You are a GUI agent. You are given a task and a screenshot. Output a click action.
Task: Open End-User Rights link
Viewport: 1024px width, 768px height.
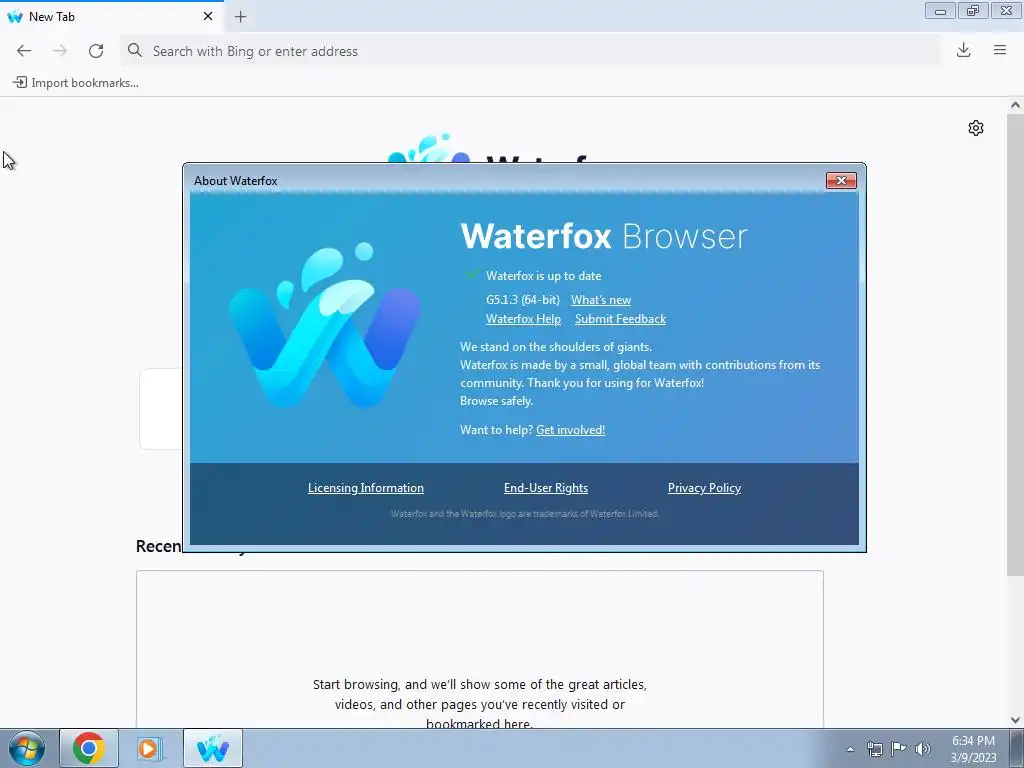point(546,488)
